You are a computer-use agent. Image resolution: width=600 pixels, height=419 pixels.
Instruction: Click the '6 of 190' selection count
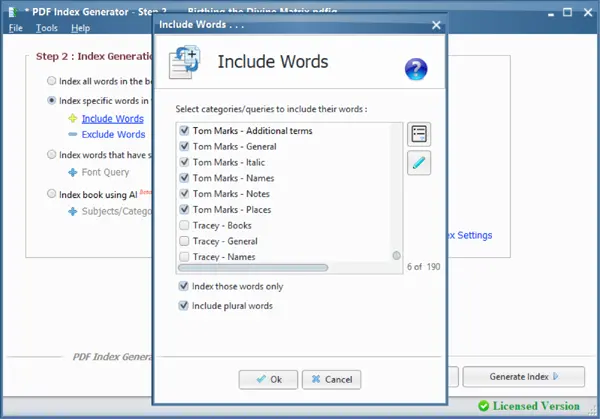423,267
